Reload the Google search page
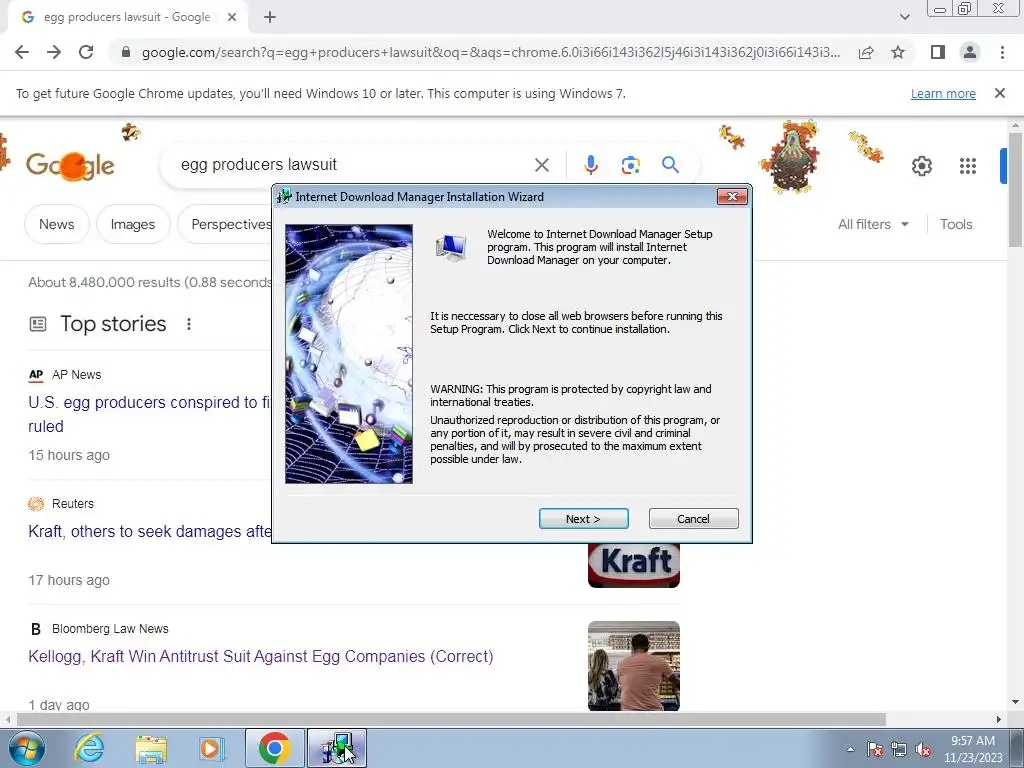Screen dimensions: 1024x768 click(x=86, y=52)
